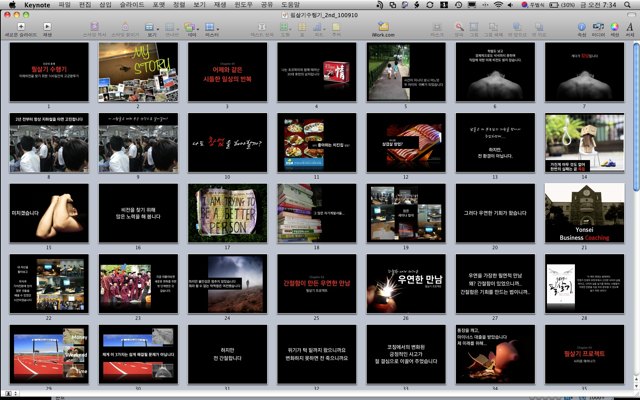
Task: Start the slideshow with the Play (재생) icon
Action: (47, 27)
